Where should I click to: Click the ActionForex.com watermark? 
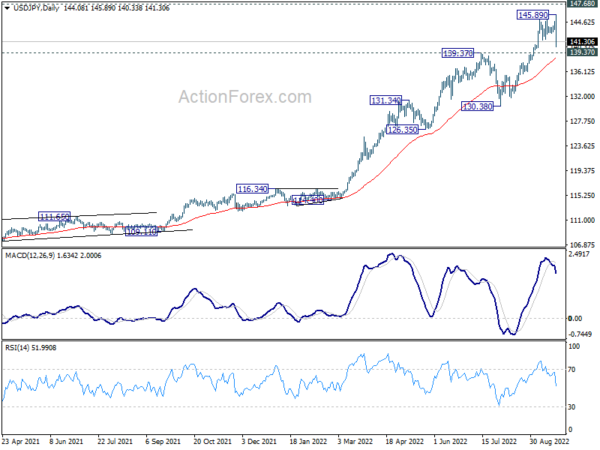(x=243, y=97)
